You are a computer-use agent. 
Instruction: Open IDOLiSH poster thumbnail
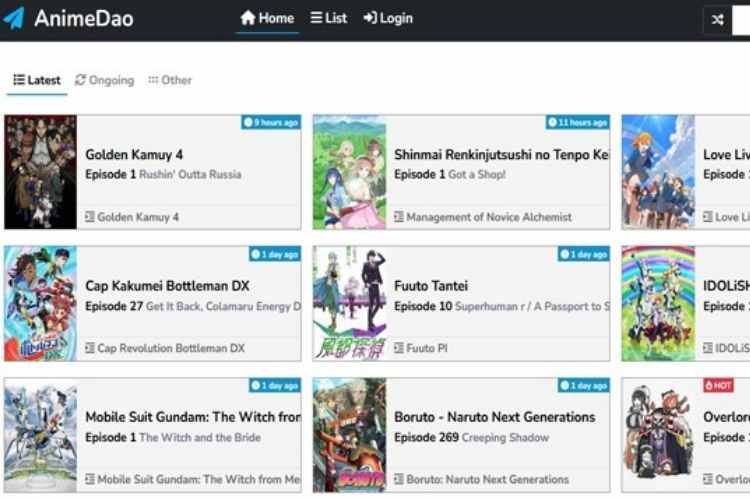(x=658, y=303)
